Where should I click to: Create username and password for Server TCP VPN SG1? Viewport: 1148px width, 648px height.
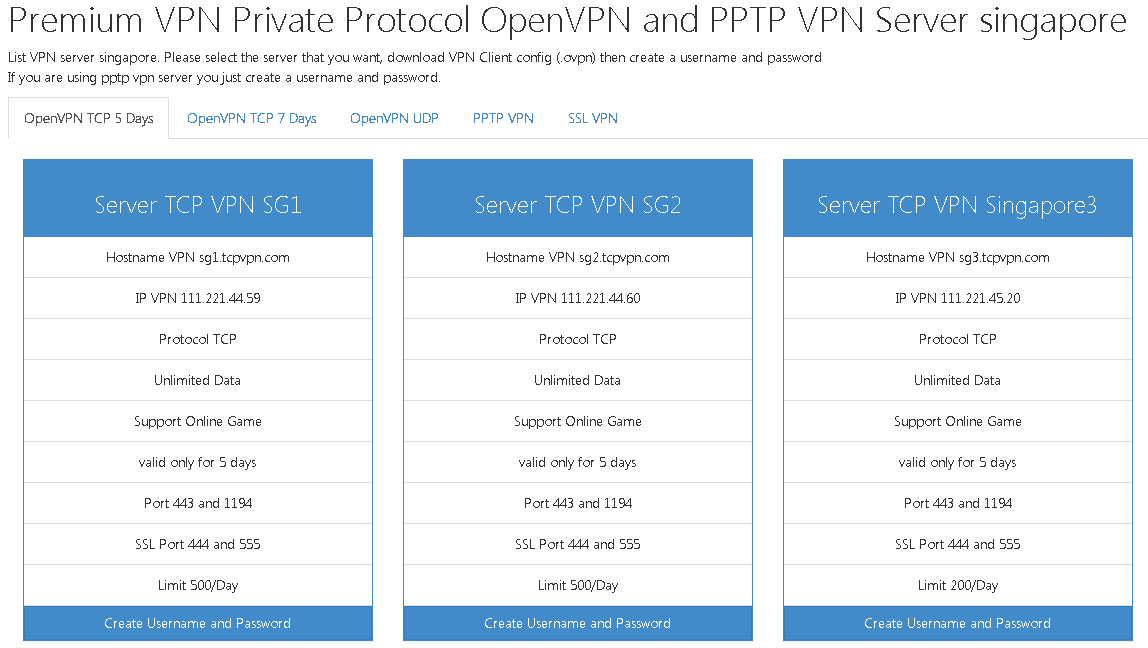(197, 623)
